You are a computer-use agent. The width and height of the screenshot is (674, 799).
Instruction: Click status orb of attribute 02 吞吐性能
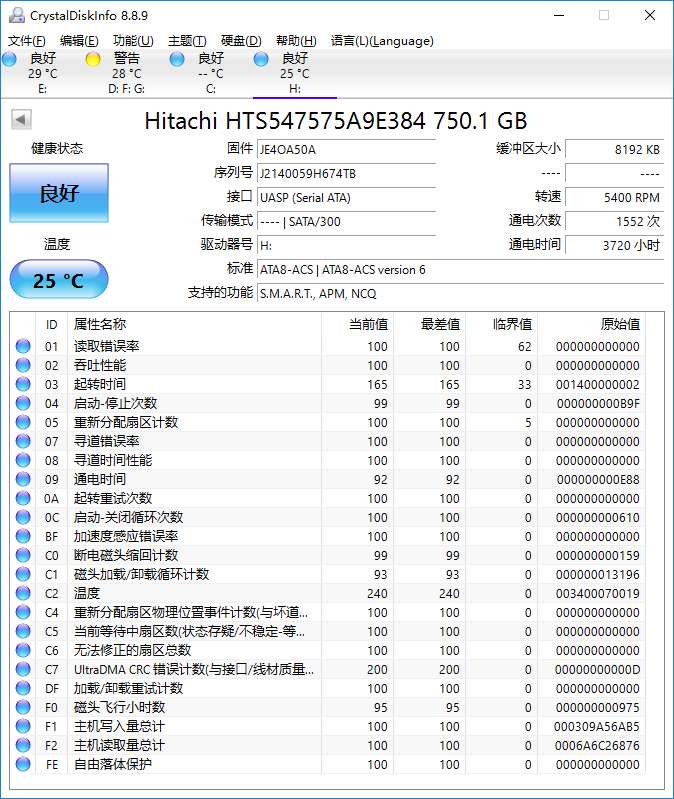click(23, 365)
